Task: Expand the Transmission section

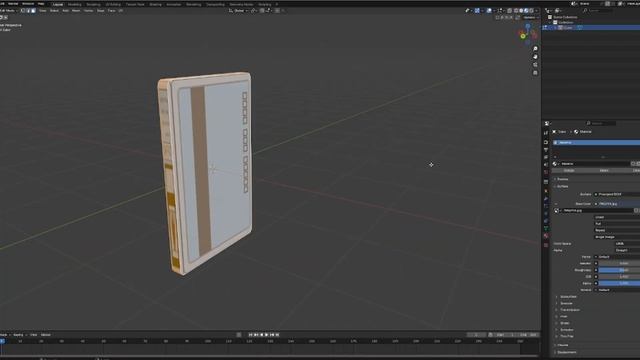Action: tap(569, 310)
